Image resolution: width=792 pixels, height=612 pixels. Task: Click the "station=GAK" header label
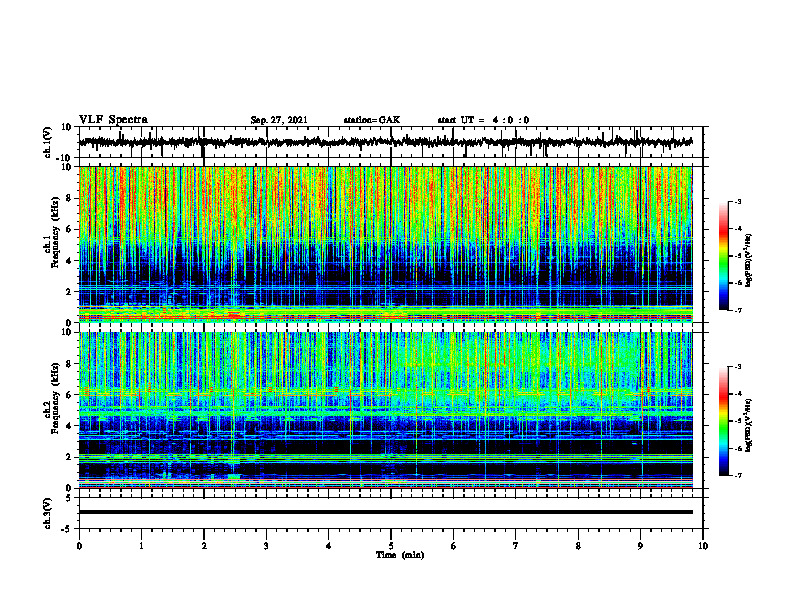(372, 120)
